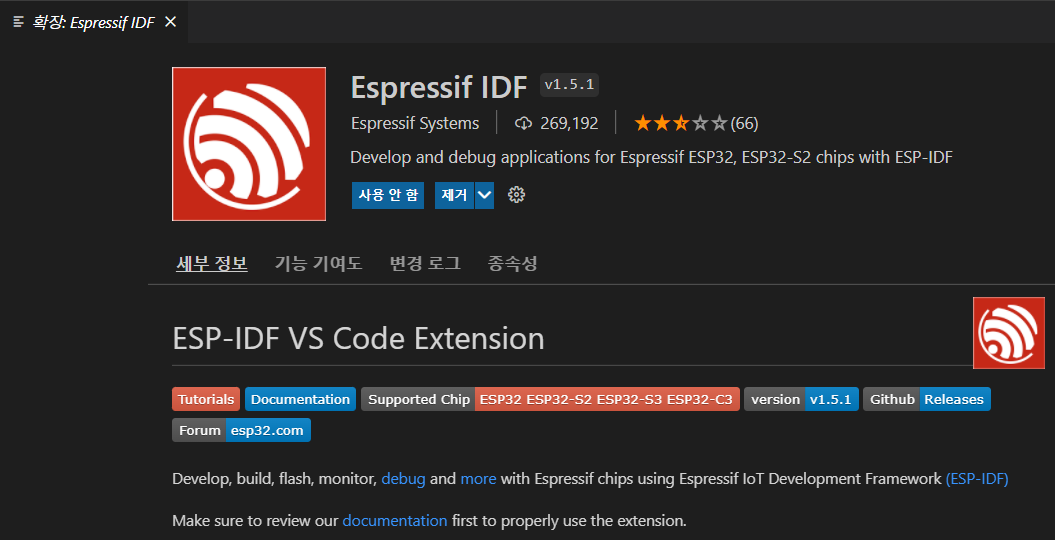1055x540 pixels.
Task: Open the documentation hyperlink in the text
Action: tap(395, 520)
